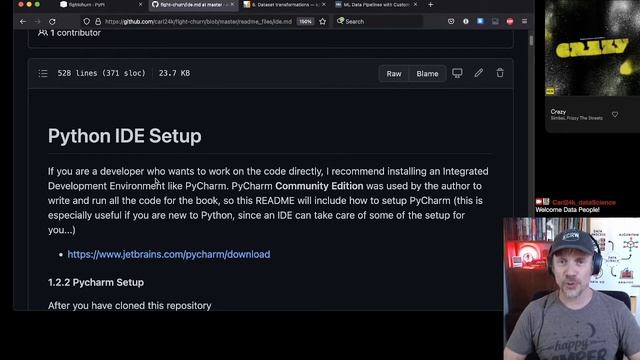Go back to the previous page
The image size is (640, 360).
pos(23,22)
